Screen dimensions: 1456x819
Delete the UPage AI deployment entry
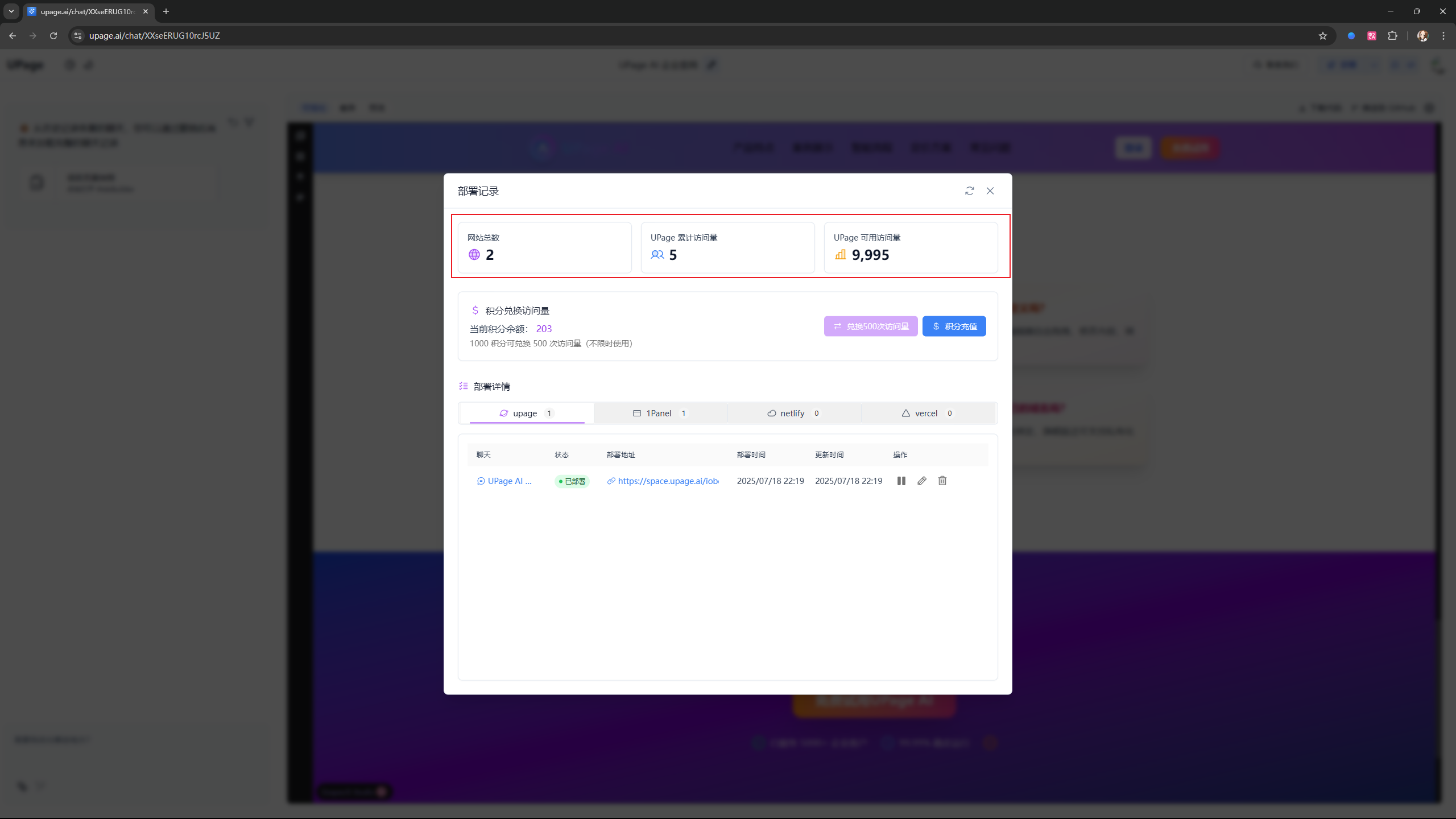pos(942,481)
